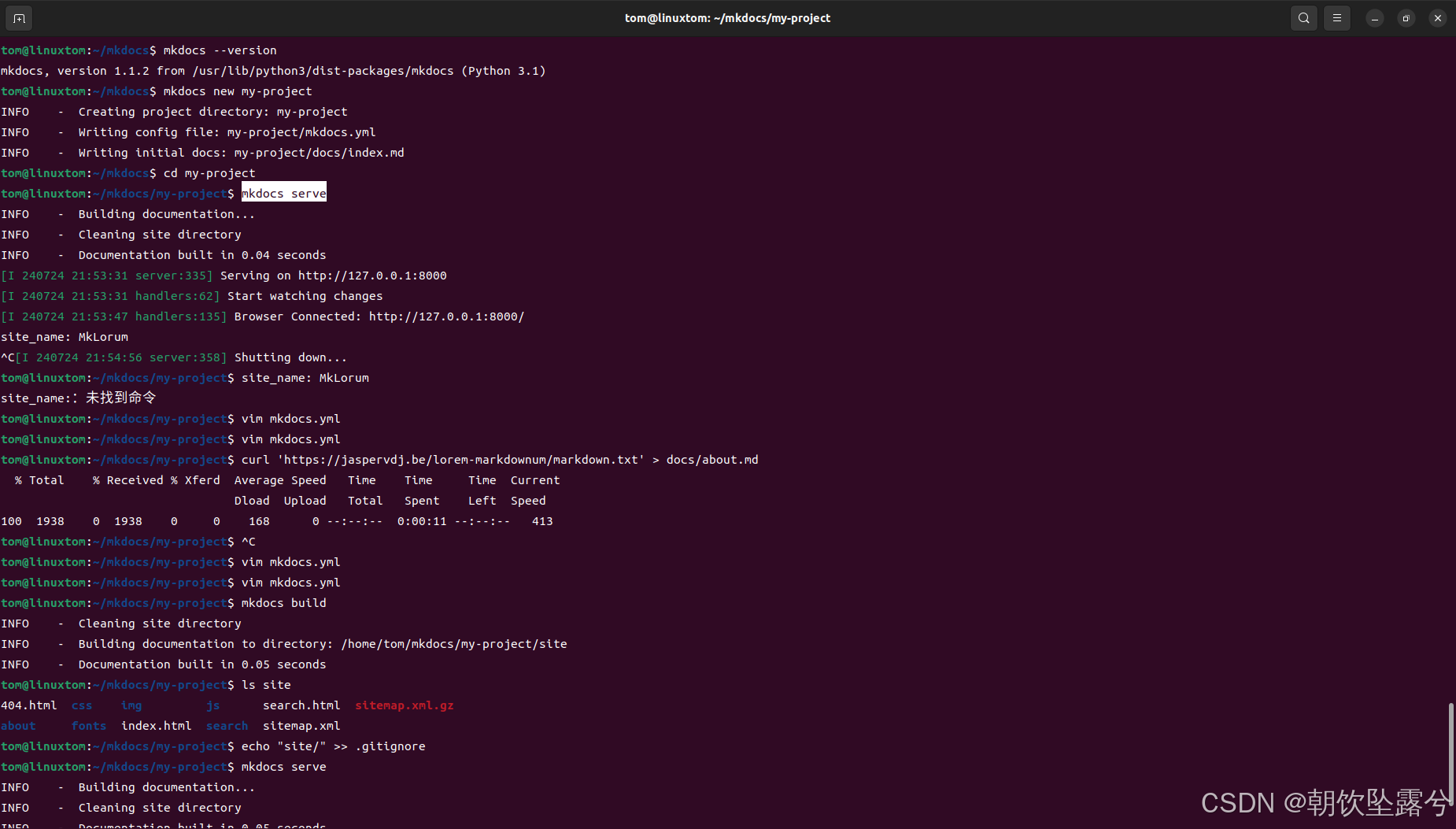
Task: Click 'Start watching changes' log line
Action: [x=305, y=296]
